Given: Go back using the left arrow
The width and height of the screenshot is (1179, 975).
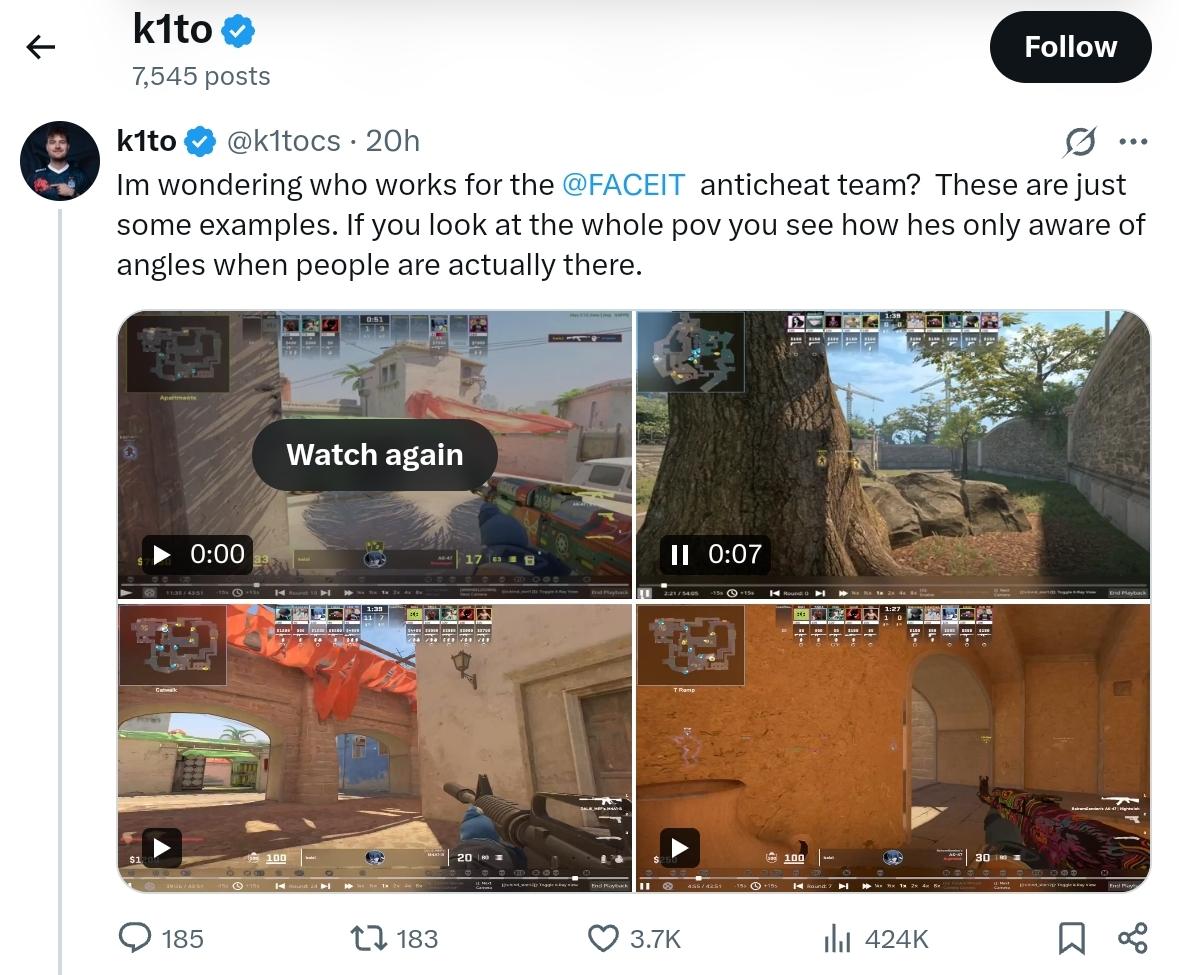Looking at the screenshot, I should pyautogui.click(x=41, y=47).
